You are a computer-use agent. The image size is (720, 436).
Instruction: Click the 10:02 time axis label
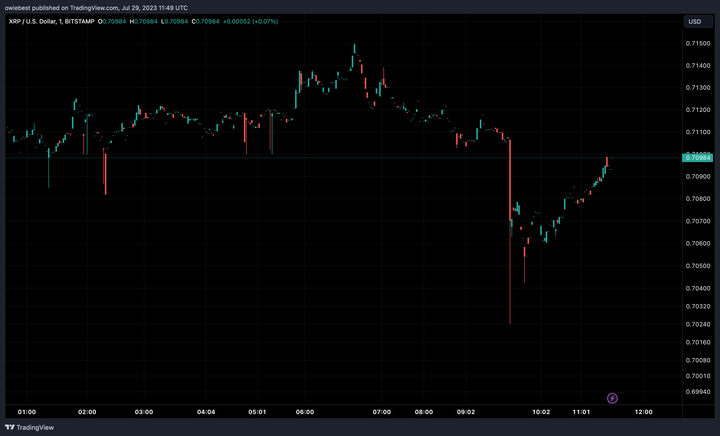541,412
